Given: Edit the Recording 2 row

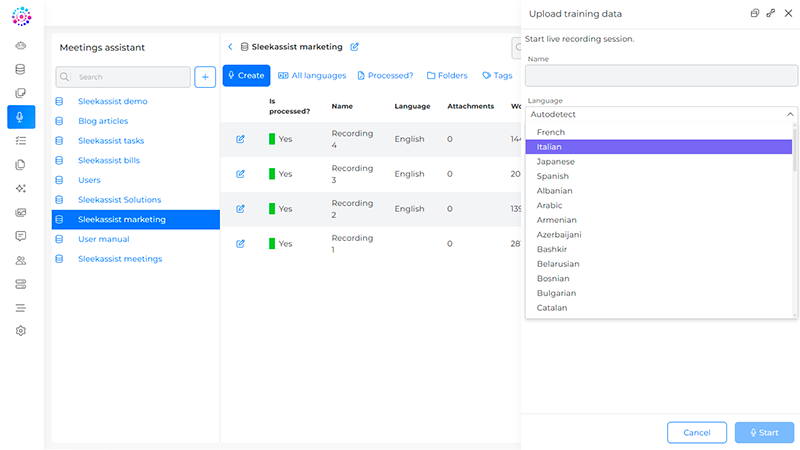Looking at the screenshot, I should pyautogui.click(x=240, y=209).
